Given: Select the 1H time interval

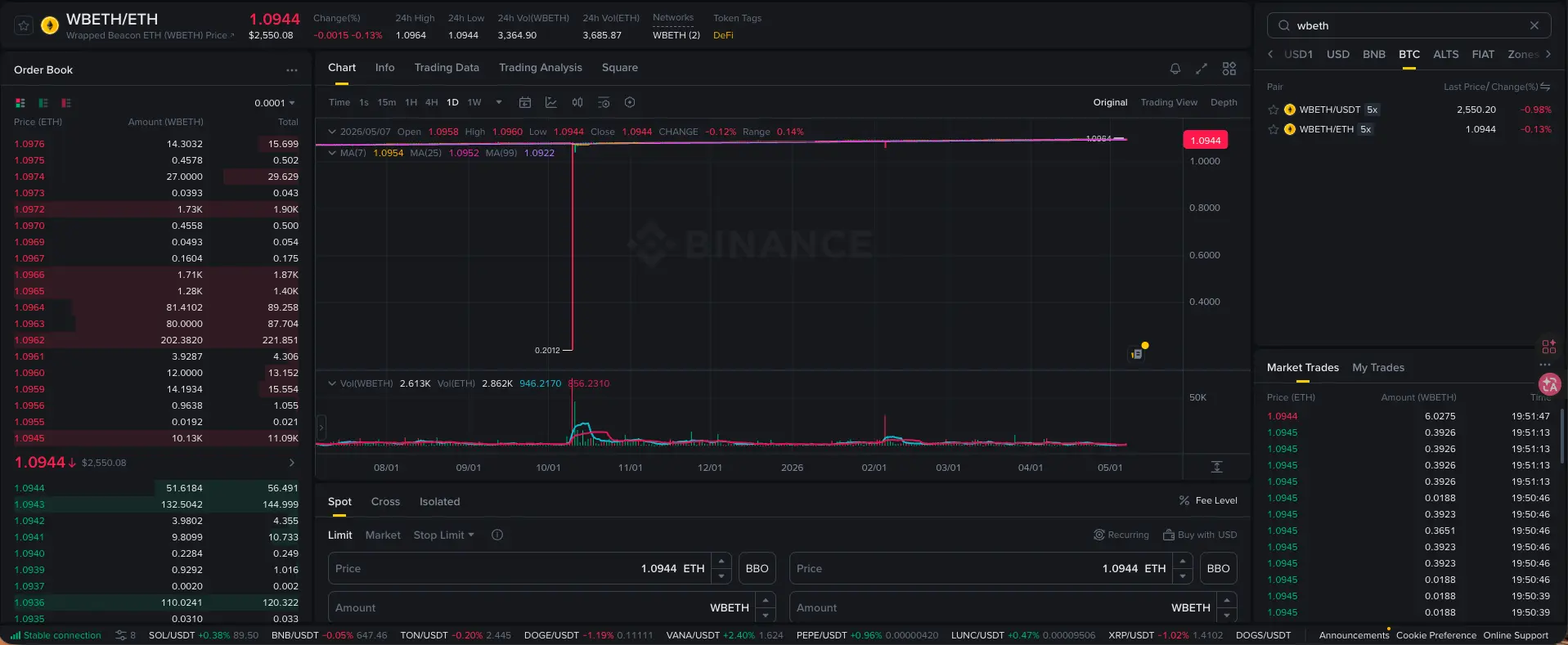Looking at the screenshot, I should coord(411,102).
